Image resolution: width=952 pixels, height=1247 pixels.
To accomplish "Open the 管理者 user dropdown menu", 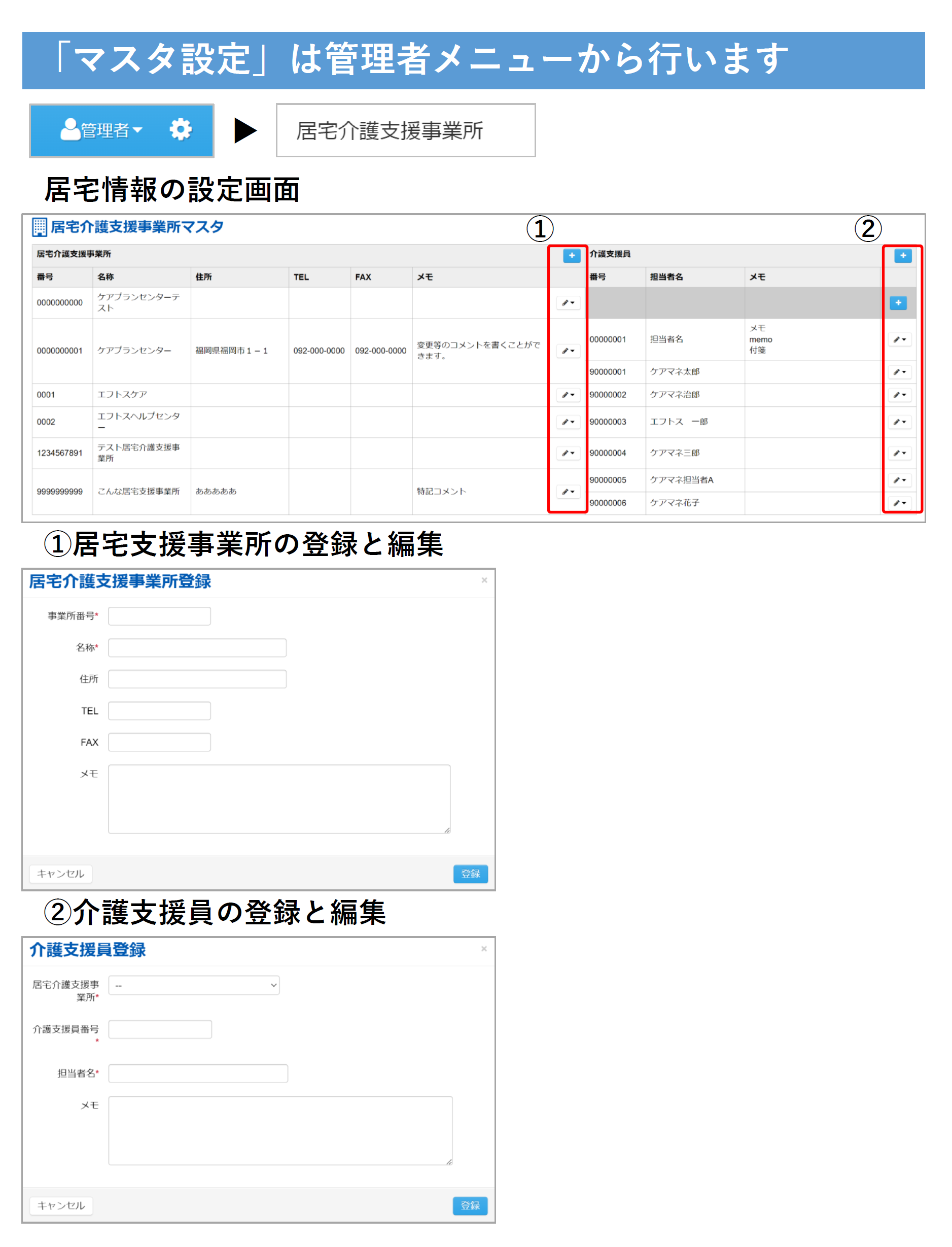I will (102, 130).
